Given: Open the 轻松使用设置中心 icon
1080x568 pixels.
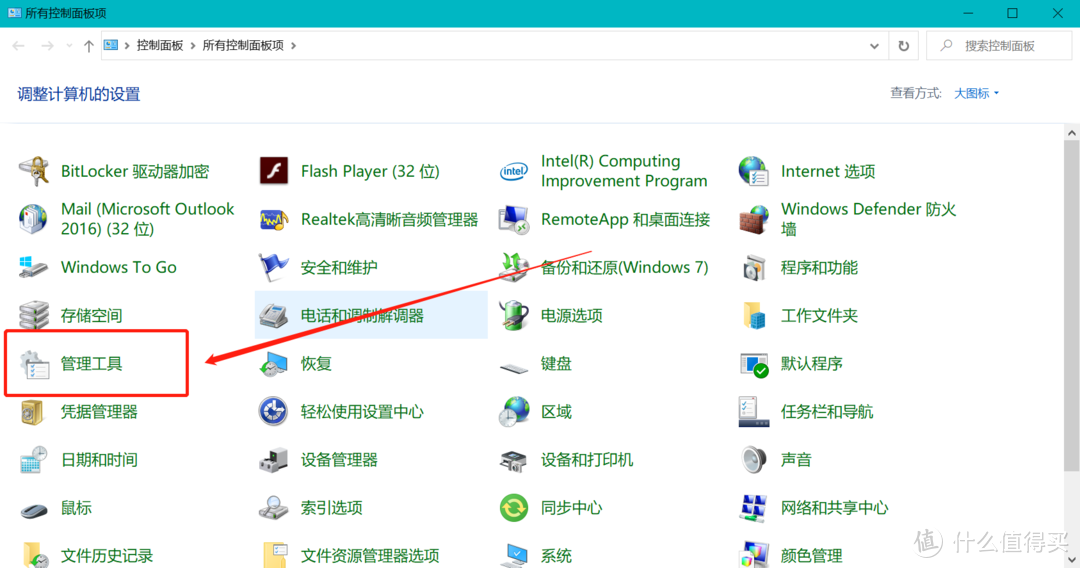Looking at the screenshot, I should click(273, 412).
